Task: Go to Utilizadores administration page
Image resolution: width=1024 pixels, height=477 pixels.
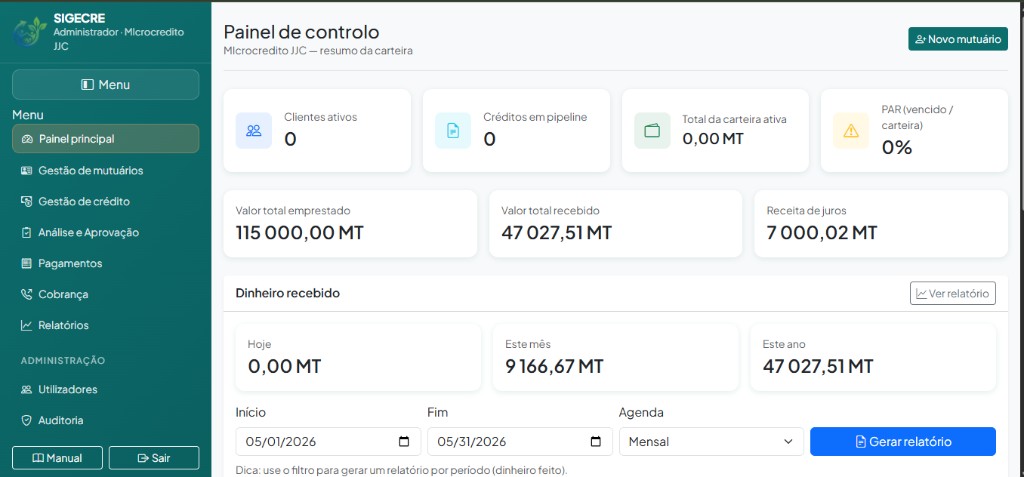Action: [106, 389]
